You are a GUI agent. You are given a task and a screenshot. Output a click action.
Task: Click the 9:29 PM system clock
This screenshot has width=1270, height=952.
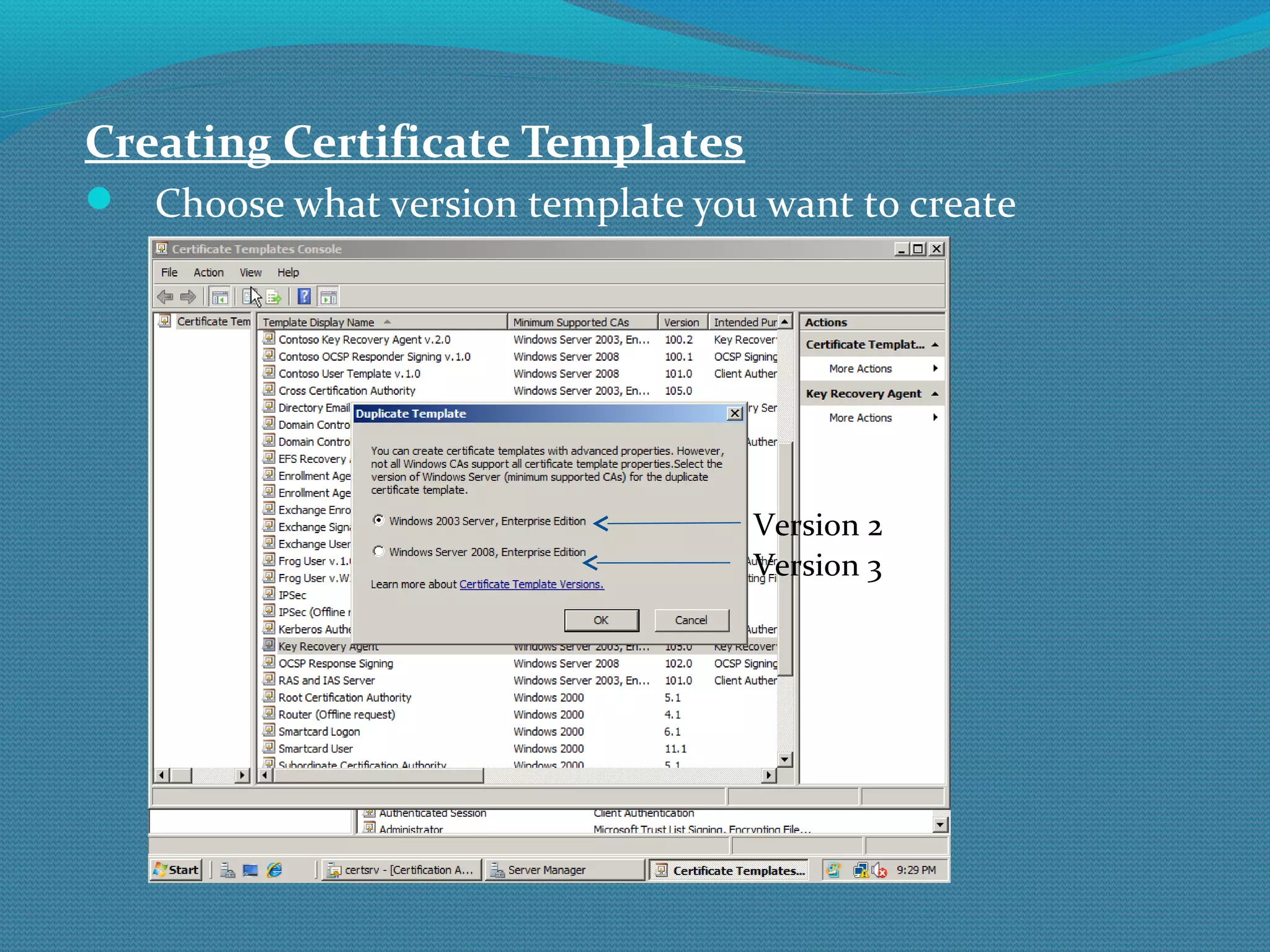pos(916,870)
